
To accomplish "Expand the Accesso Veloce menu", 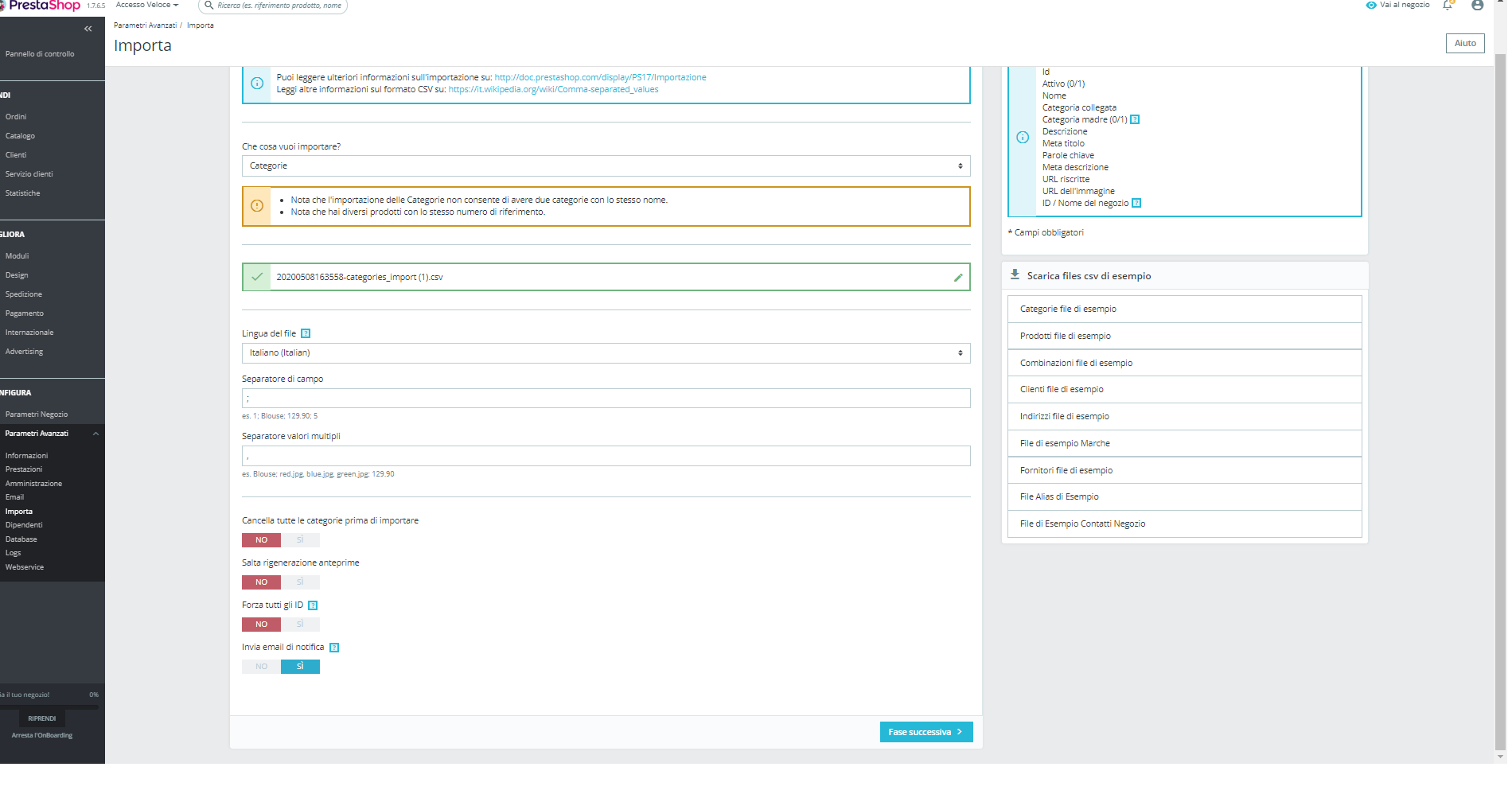I will (147, 5).
